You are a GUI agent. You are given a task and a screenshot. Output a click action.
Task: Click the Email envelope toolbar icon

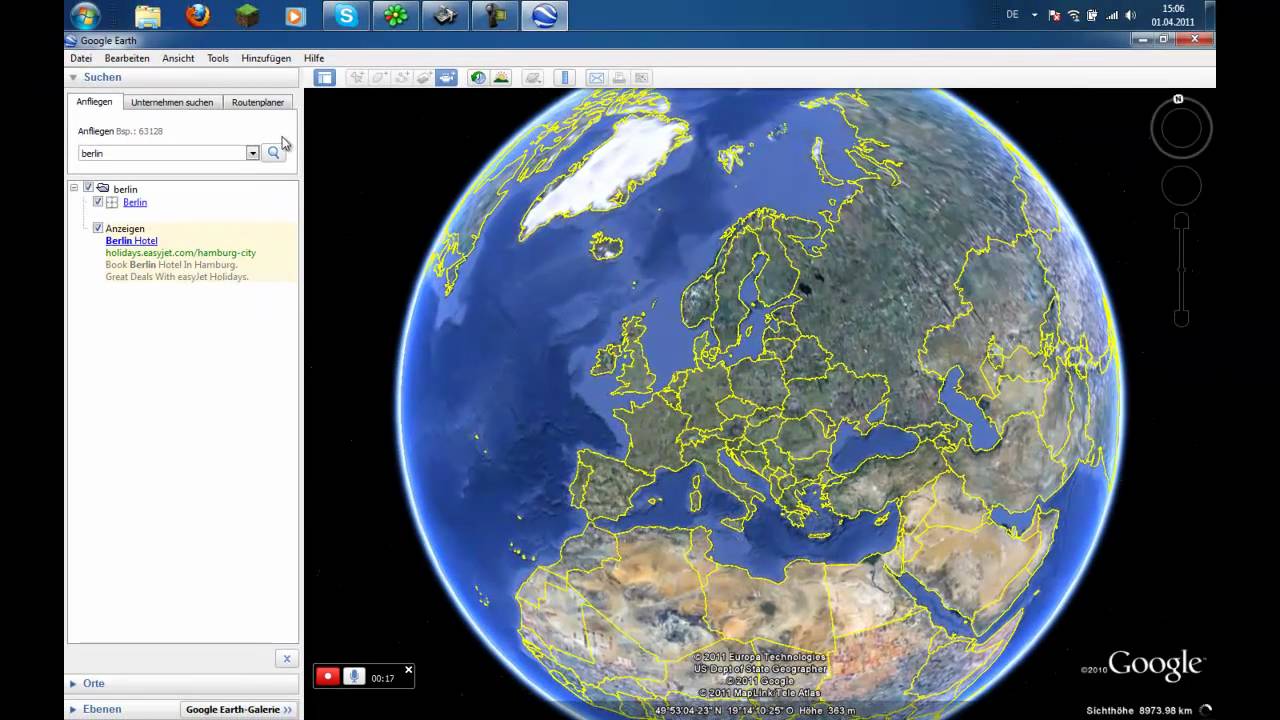596,77
